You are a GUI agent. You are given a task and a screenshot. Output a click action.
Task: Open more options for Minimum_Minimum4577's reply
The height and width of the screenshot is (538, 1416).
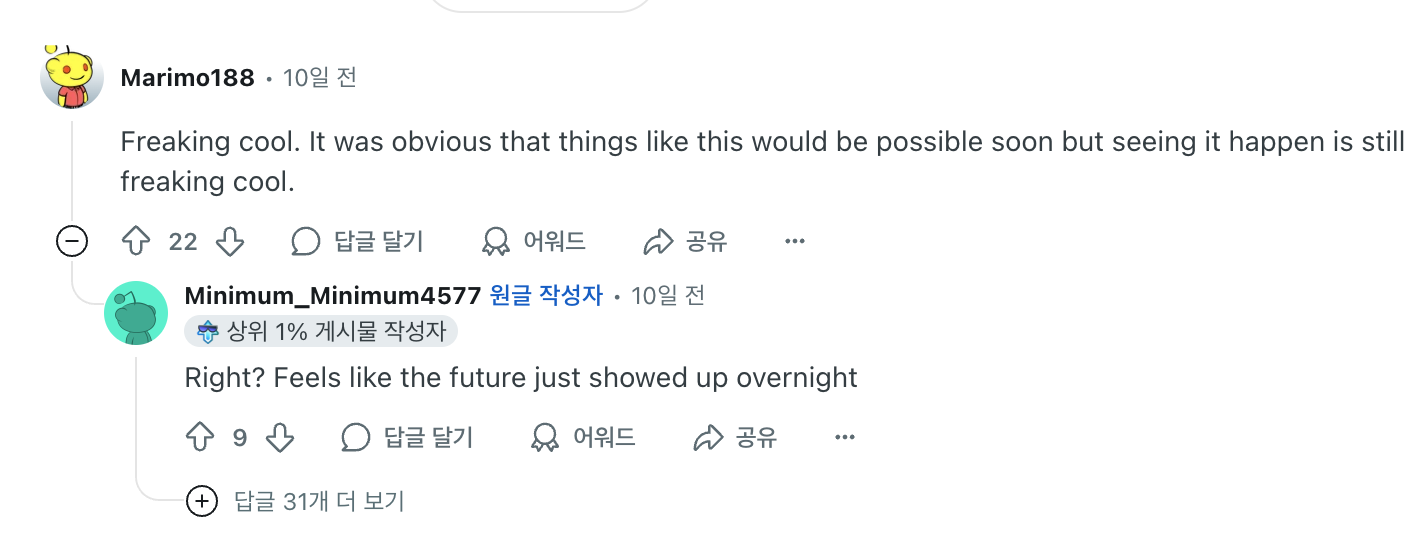(845, 437)
